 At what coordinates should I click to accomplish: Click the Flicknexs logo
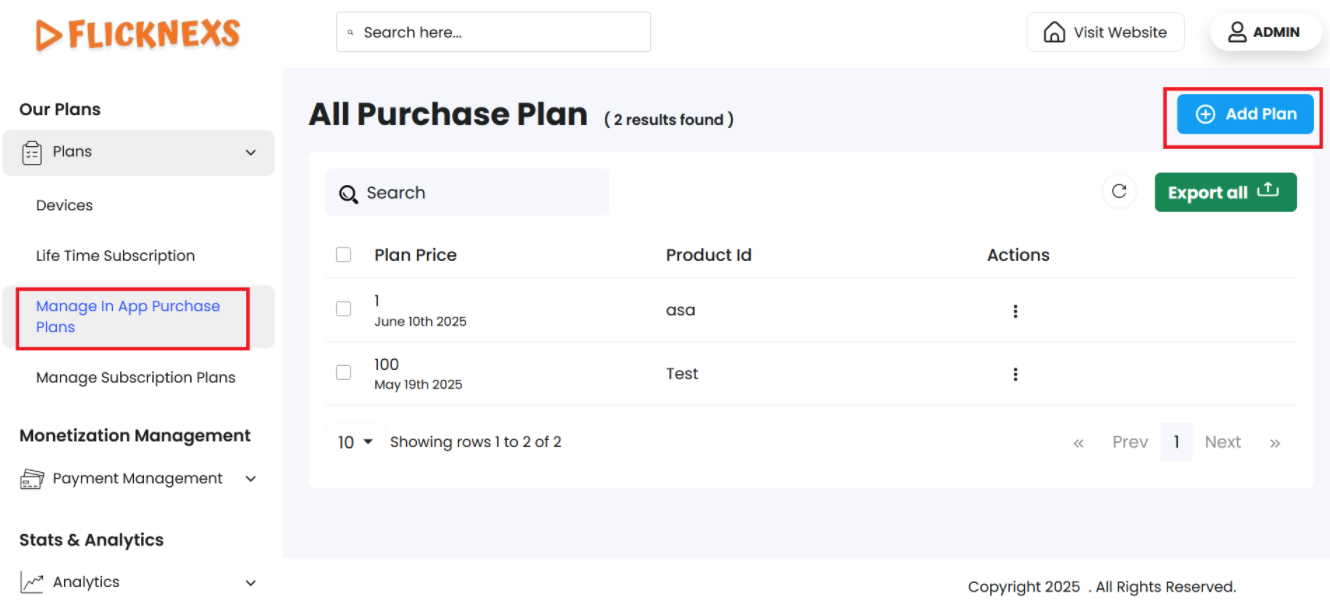click(138, 34)
